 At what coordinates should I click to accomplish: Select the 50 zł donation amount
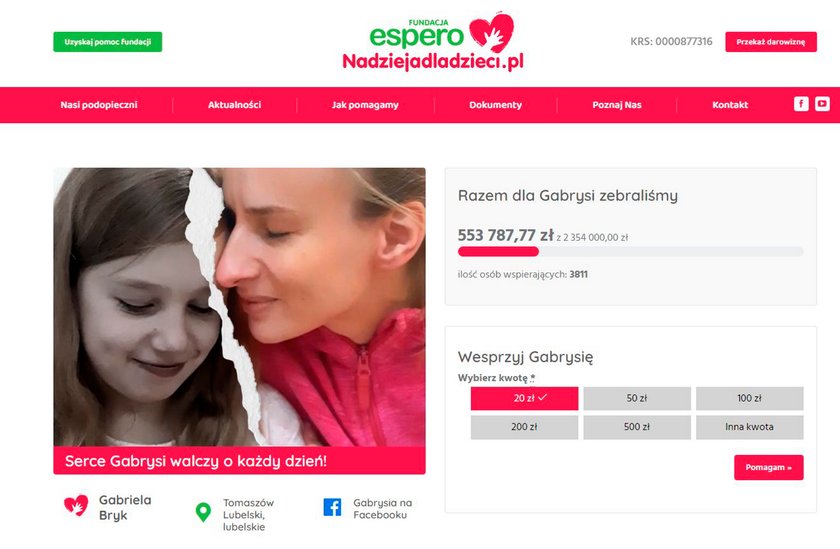click(x=637, y=398)
